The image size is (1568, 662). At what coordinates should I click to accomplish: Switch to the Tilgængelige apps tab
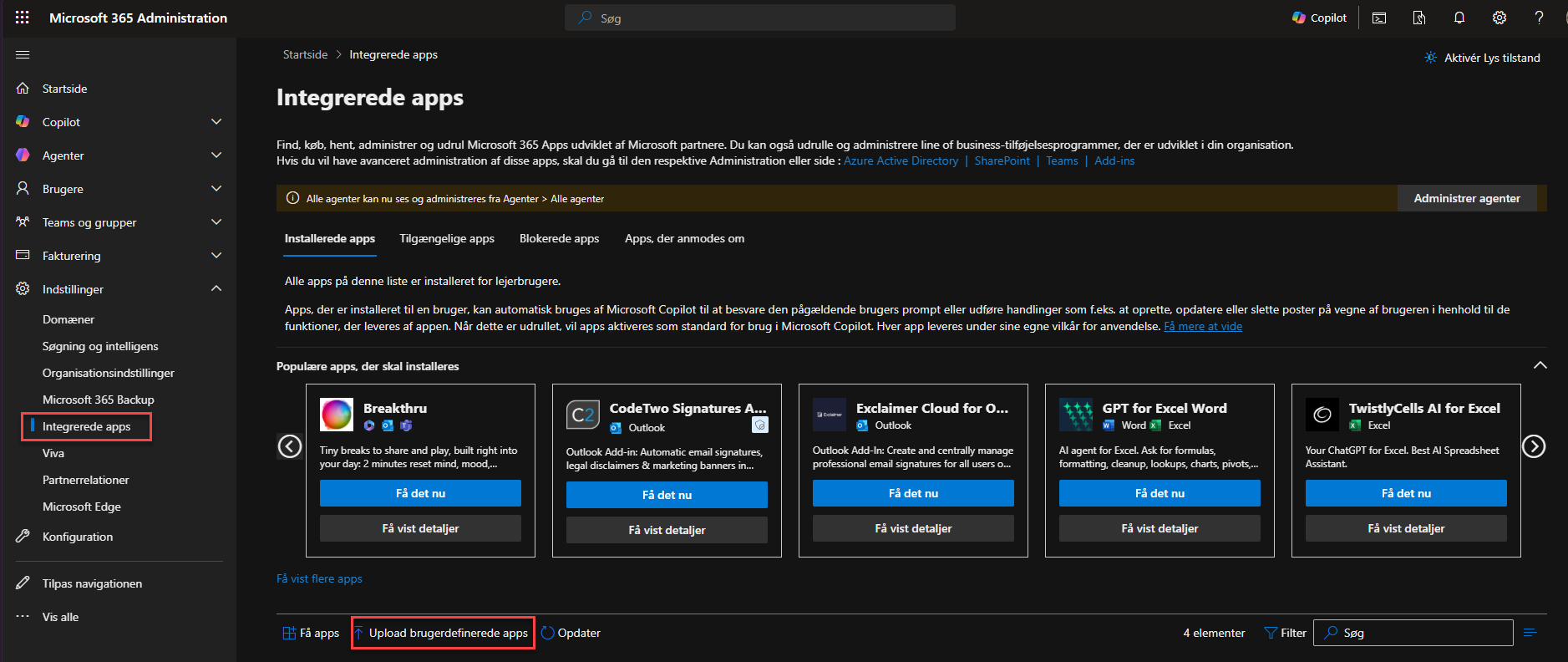tap(447, 238)
